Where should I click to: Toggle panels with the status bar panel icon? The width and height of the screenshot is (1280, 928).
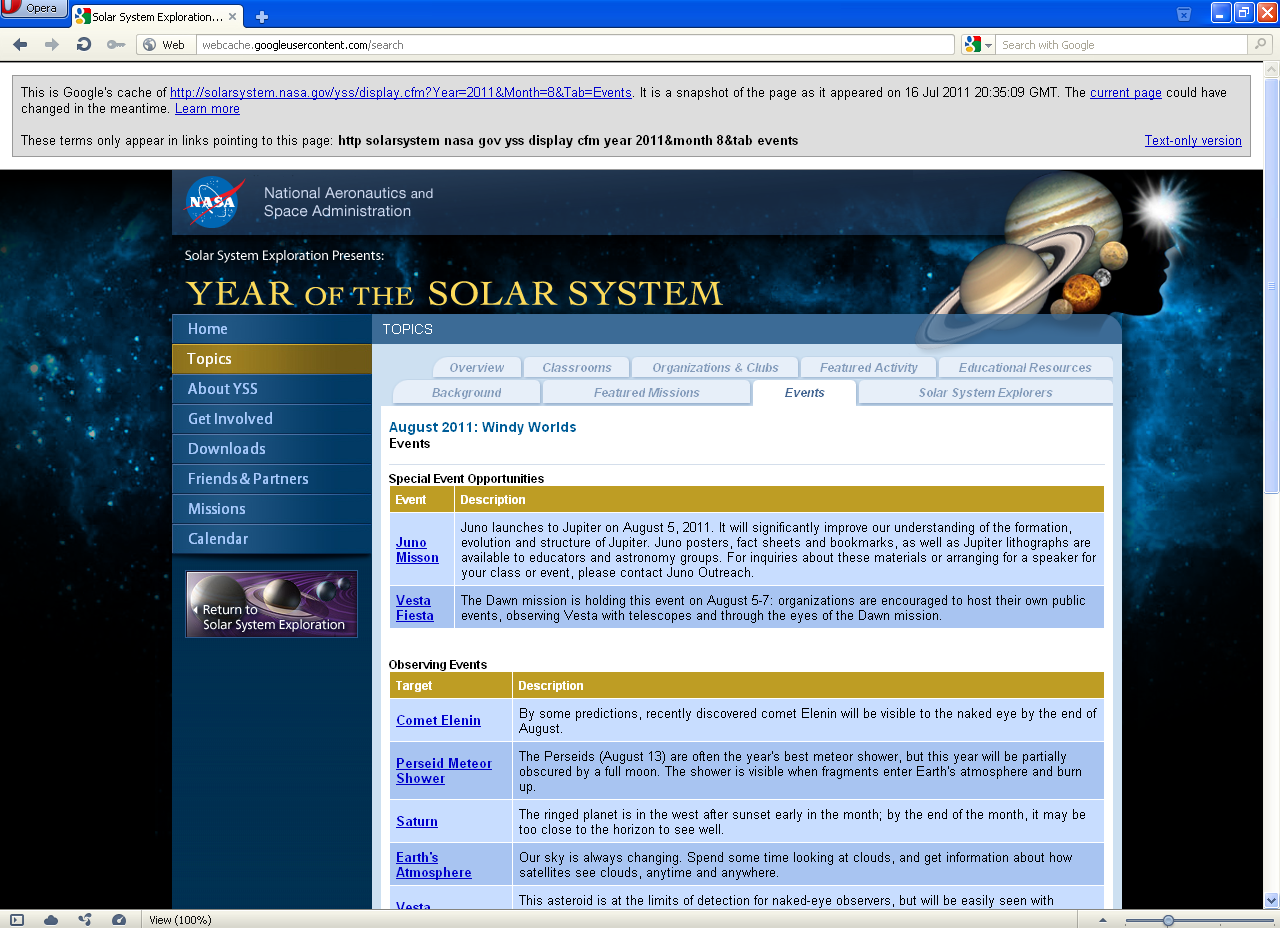pos(17,920)
